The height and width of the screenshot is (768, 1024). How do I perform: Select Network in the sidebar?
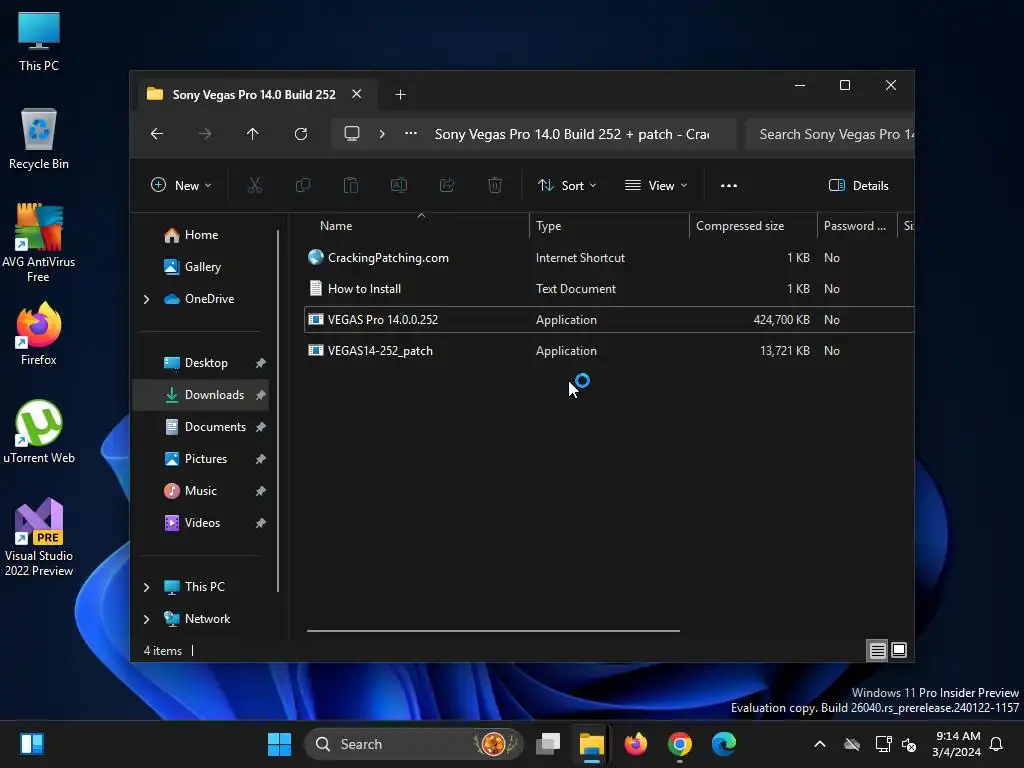(x=207, y=618)
